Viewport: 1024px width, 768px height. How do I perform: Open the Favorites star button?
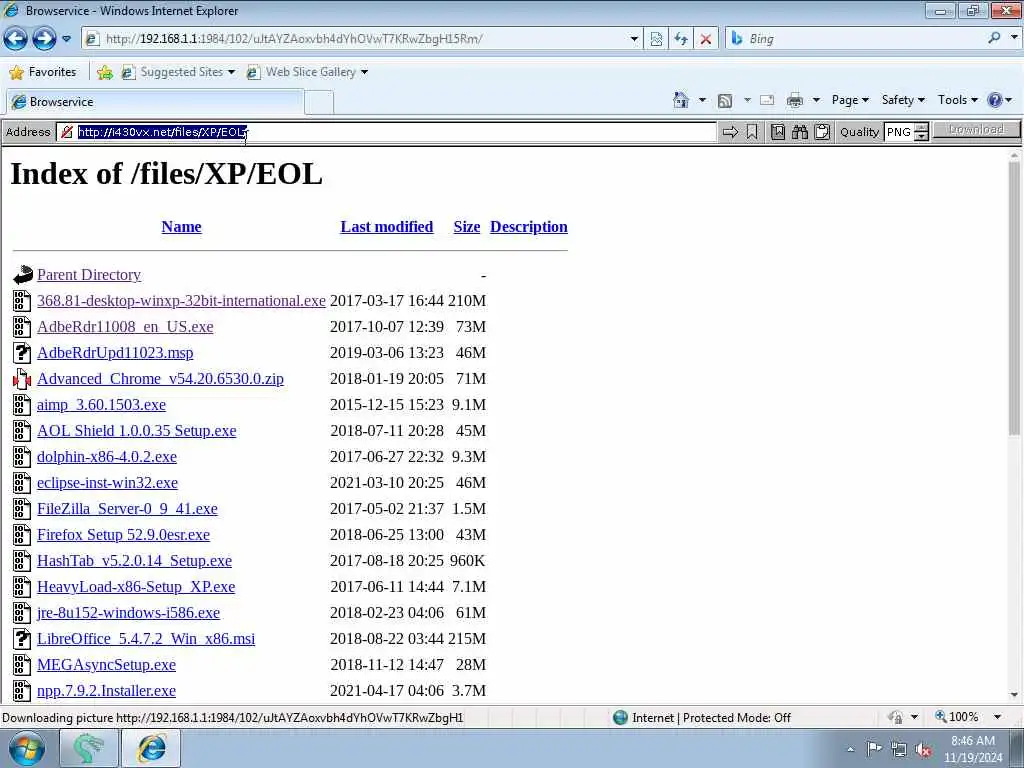43,72
